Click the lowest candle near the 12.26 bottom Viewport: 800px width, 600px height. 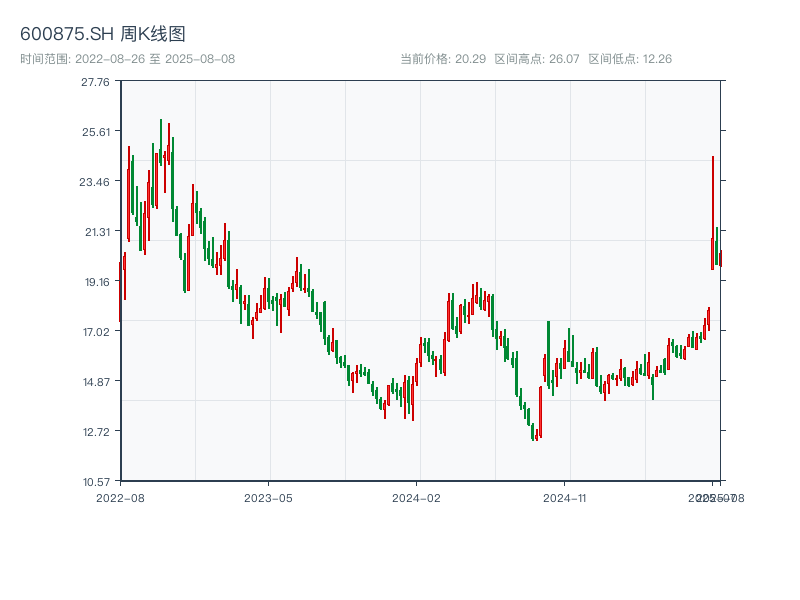tap(535, 432)
